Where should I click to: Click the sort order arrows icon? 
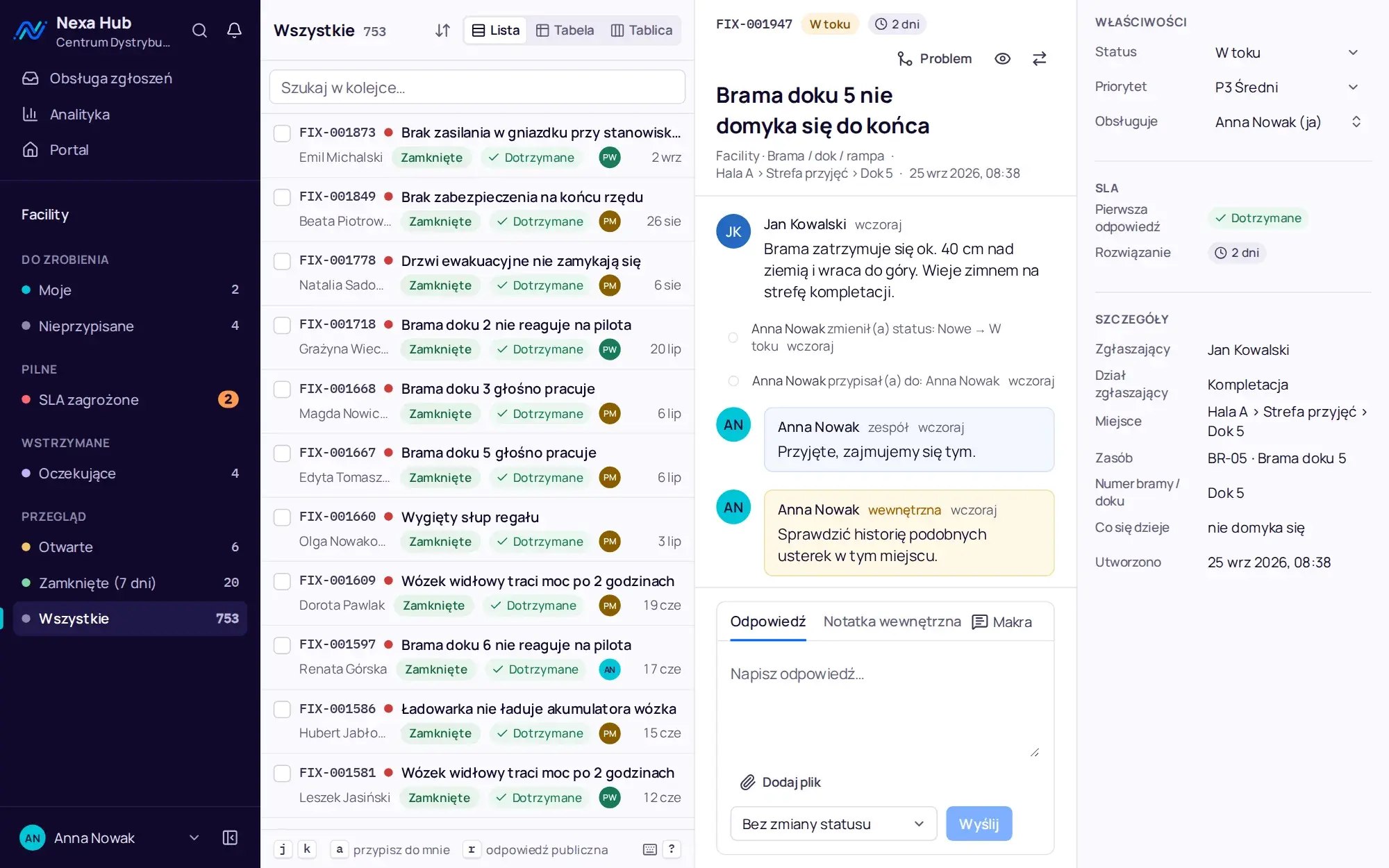[x=442, y=31]
